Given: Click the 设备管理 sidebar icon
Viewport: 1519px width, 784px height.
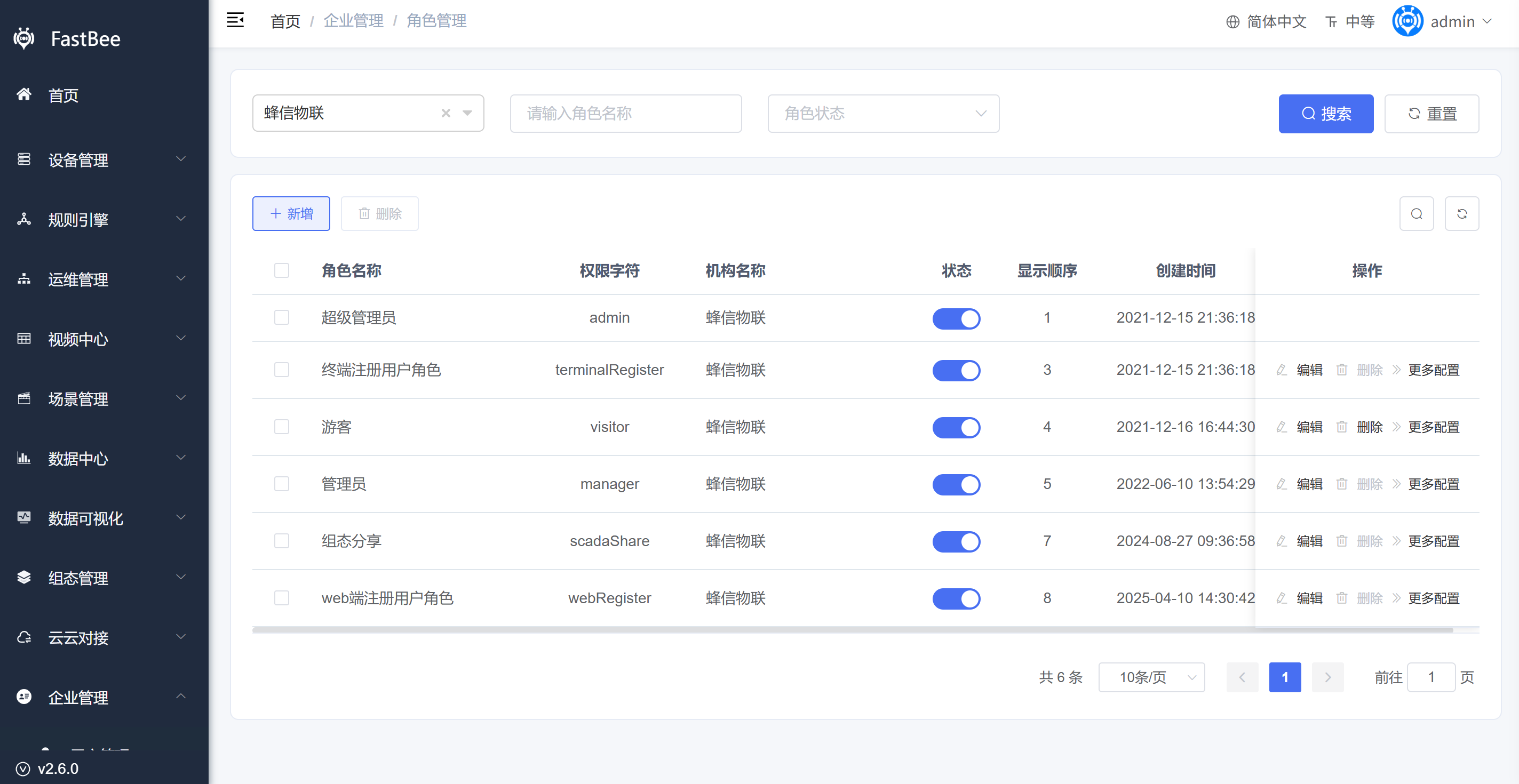Looking at the screenshot, I should coord(23,159).
